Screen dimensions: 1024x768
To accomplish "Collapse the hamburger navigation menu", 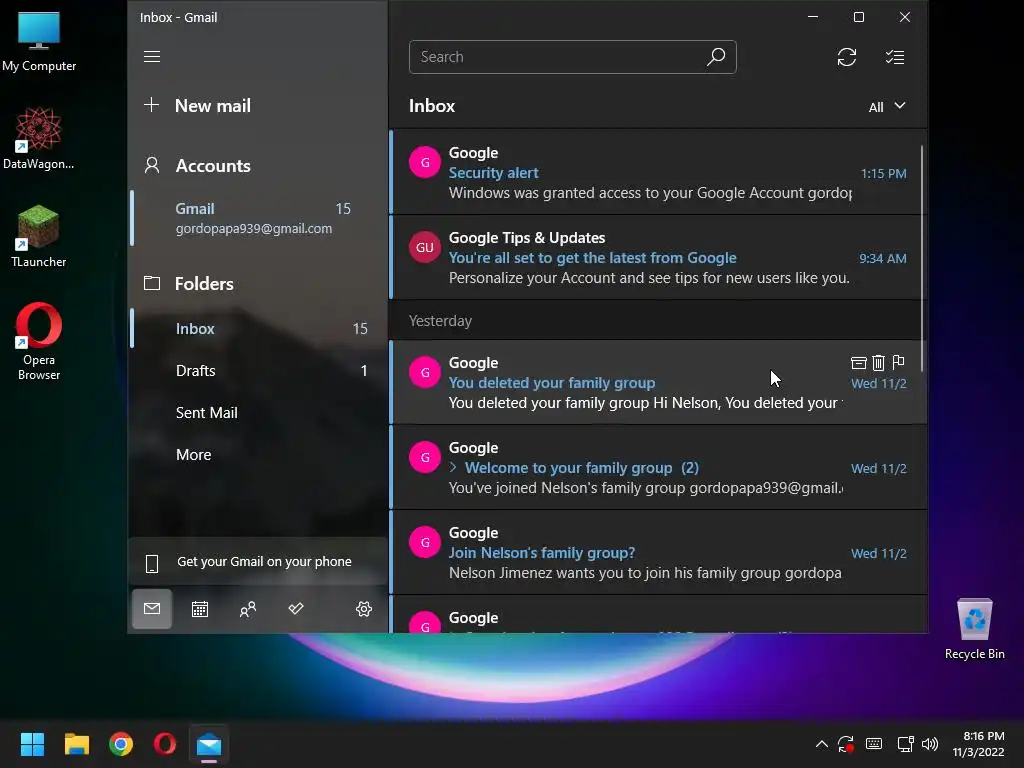I will click(152, 57).
